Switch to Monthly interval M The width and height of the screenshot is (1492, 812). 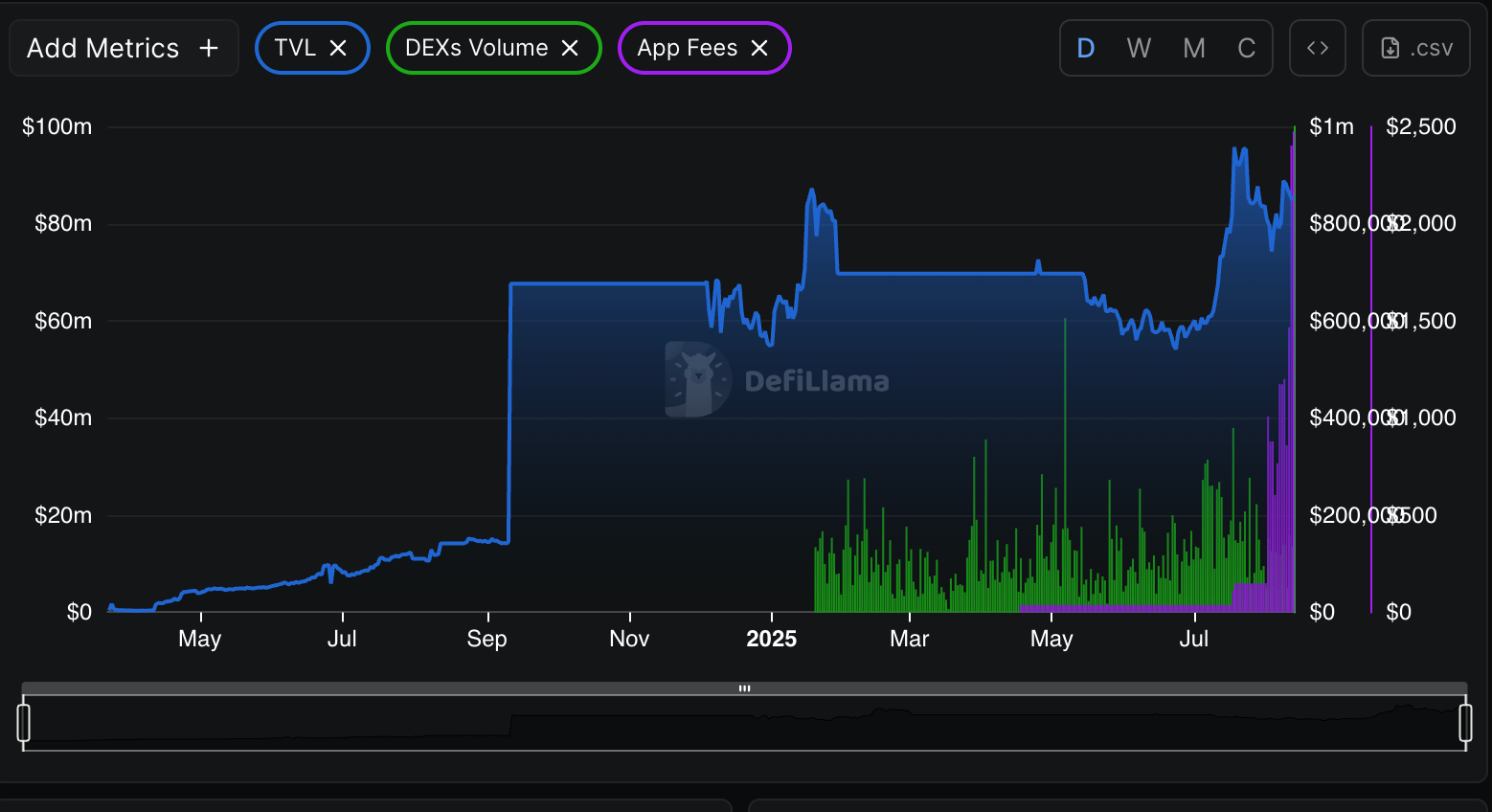pyautogui.click(x=1194, y=48)
